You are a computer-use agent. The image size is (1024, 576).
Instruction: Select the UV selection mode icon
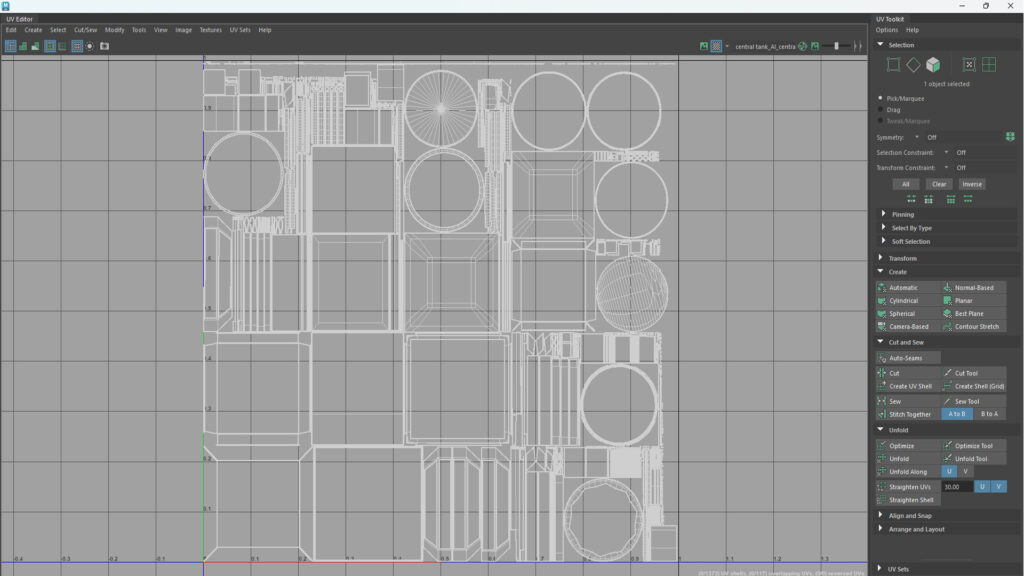pyautogui.click(x=893, y=65)
